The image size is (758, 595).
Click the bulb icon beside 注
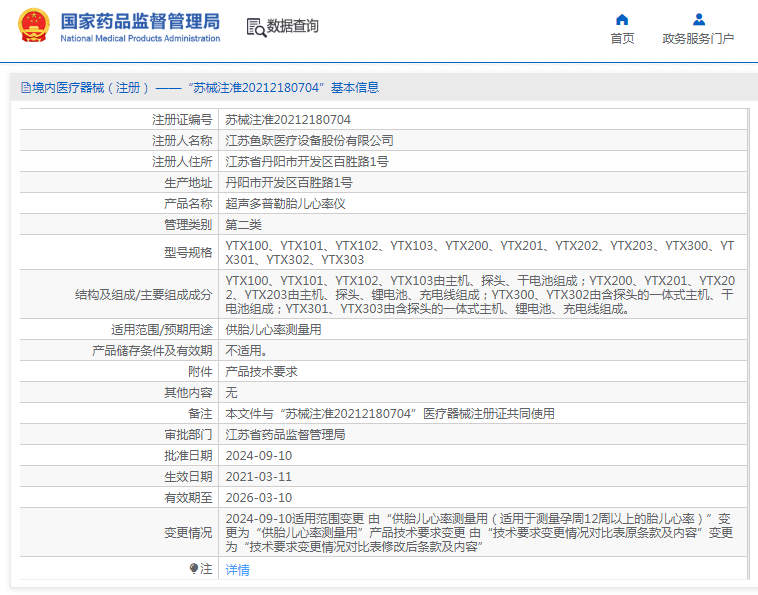[x=194, y=568]
